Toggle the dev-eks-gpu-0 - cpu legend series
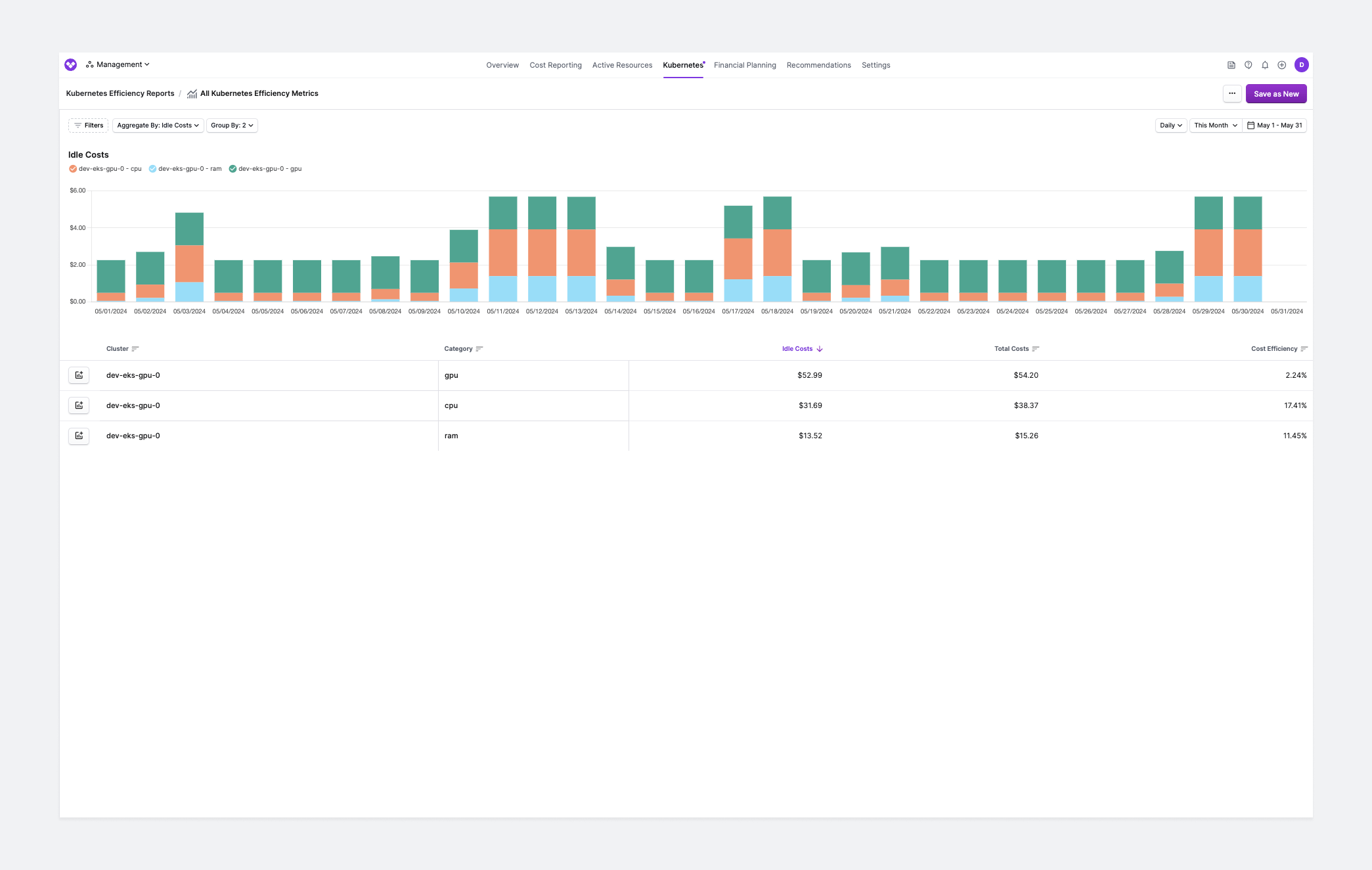Screen dimensions: 1372x870 click(106, 169)
